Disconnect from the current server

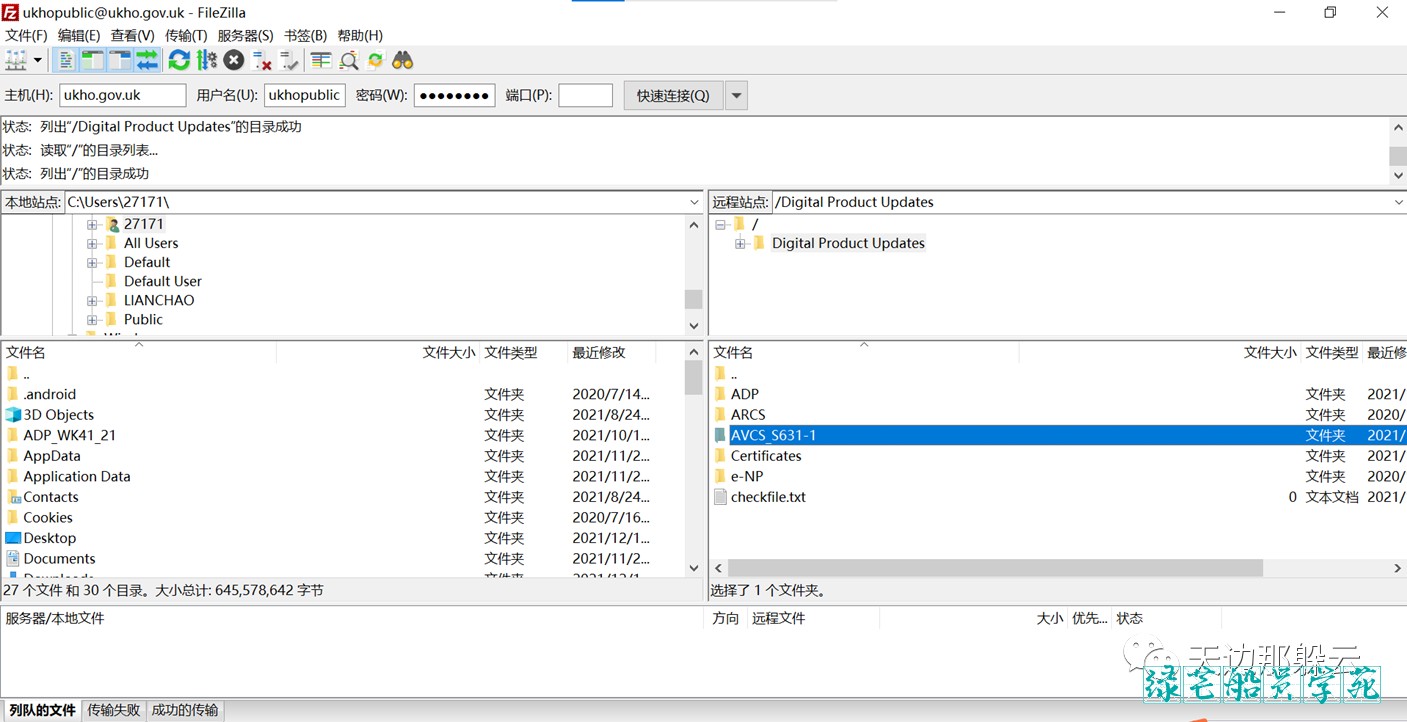(262, 61)
